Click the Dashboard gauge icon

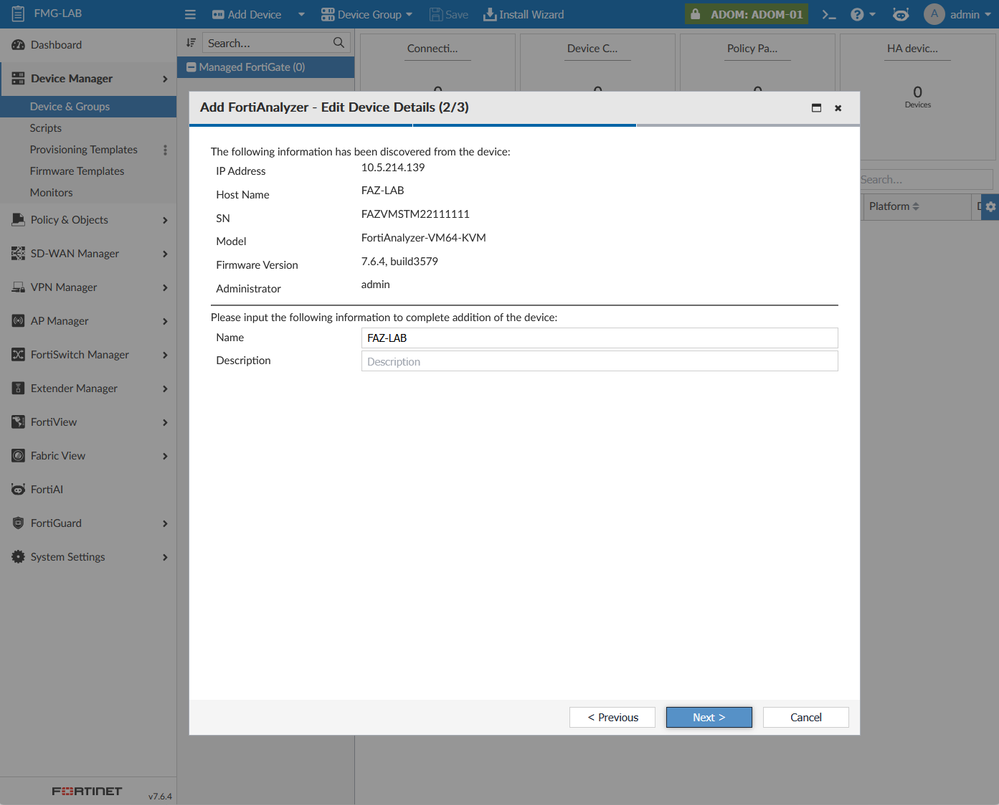18,45
